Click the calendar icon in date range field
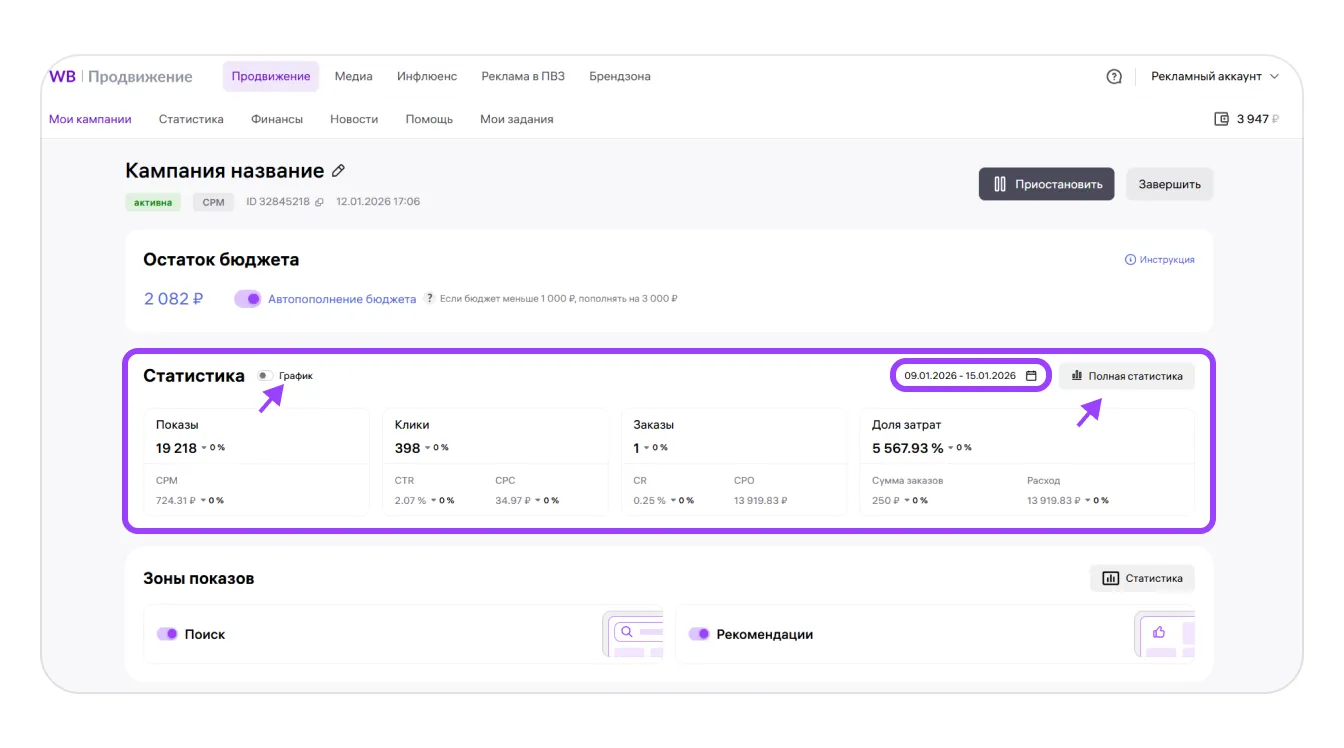Image resolution: width=1344 pixels, height=748 pixels. click(x=1031, y=376)
